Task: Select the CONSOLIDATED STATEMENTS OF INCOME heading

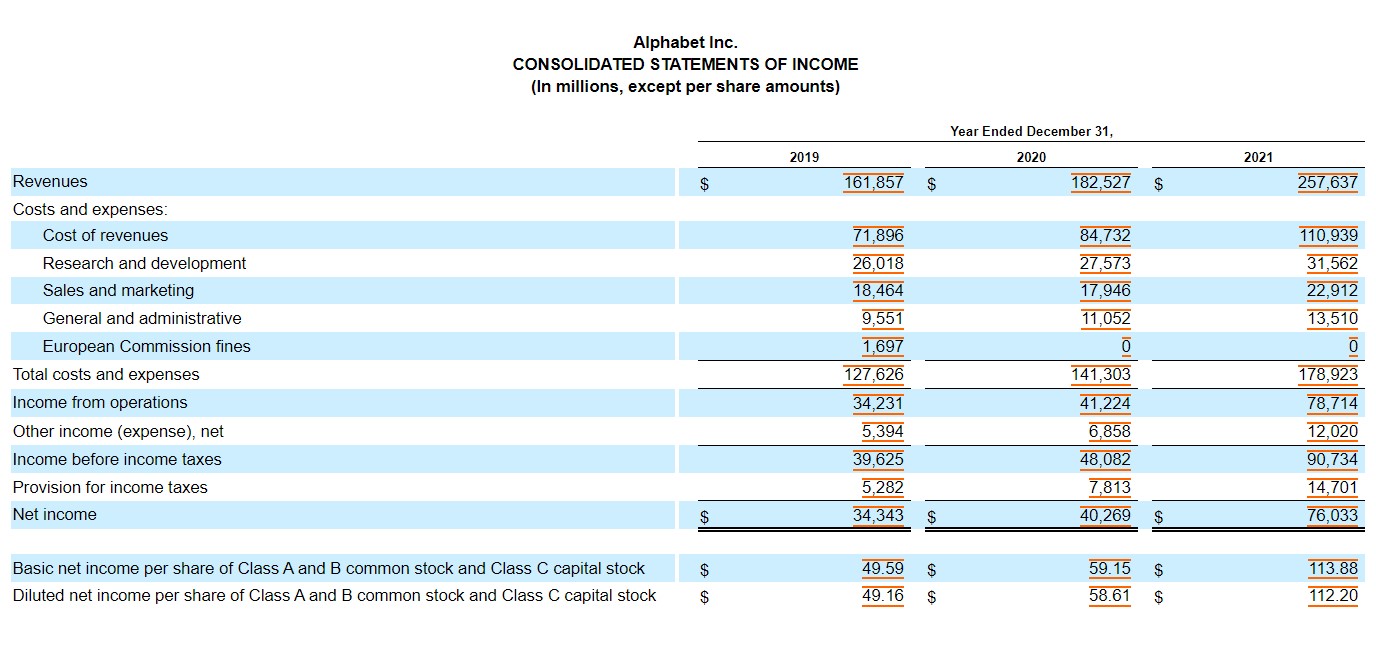Action: [686, 64]
